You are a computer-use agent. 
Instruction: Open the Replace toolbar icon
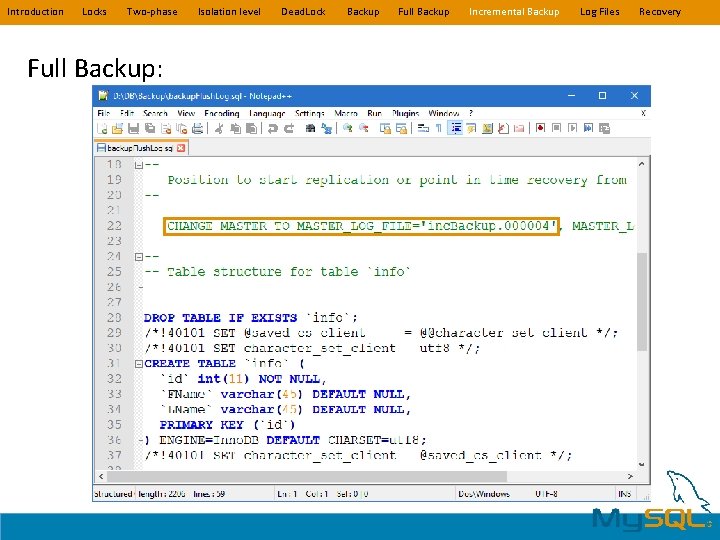tap(326, 129)
